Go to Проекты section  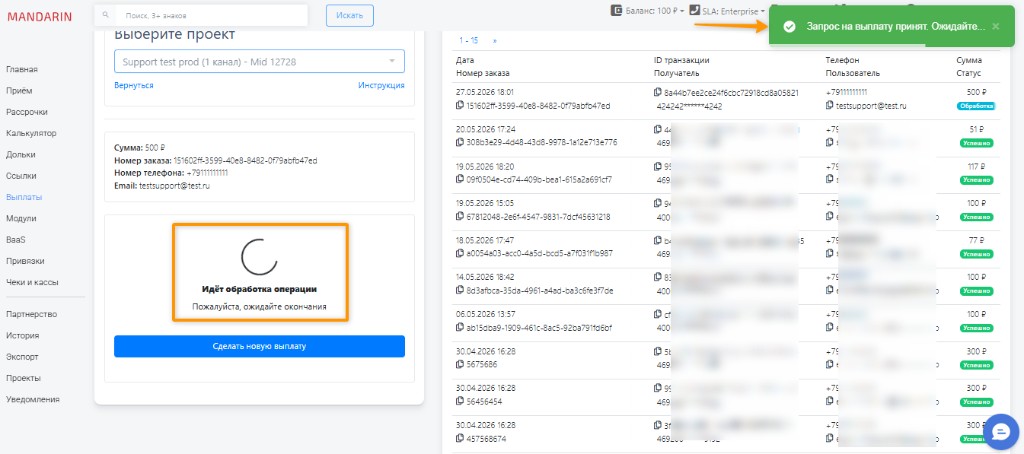tap(24, 378)
